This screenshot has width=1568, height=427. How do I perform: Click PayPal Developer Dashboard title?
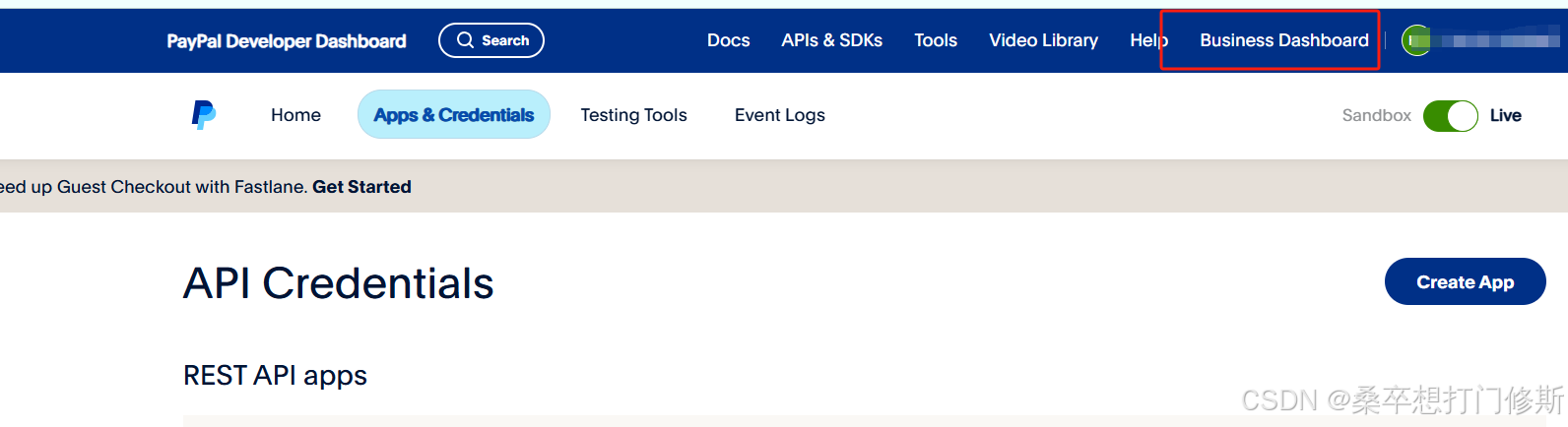(x=287, y=41)
